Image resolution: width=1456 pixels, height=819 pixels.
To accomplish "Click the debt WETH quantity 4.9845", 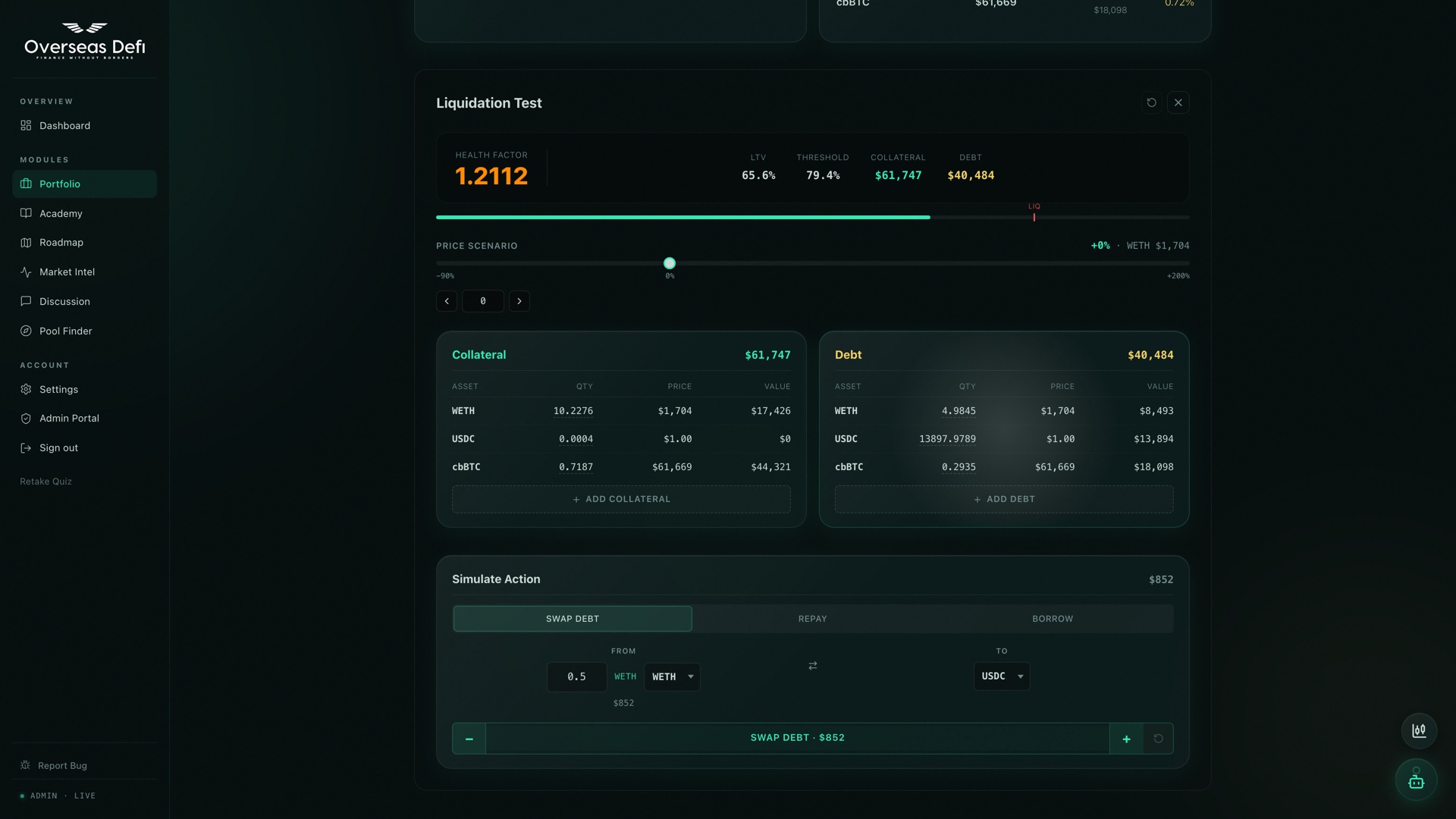I will pos(959,411).
